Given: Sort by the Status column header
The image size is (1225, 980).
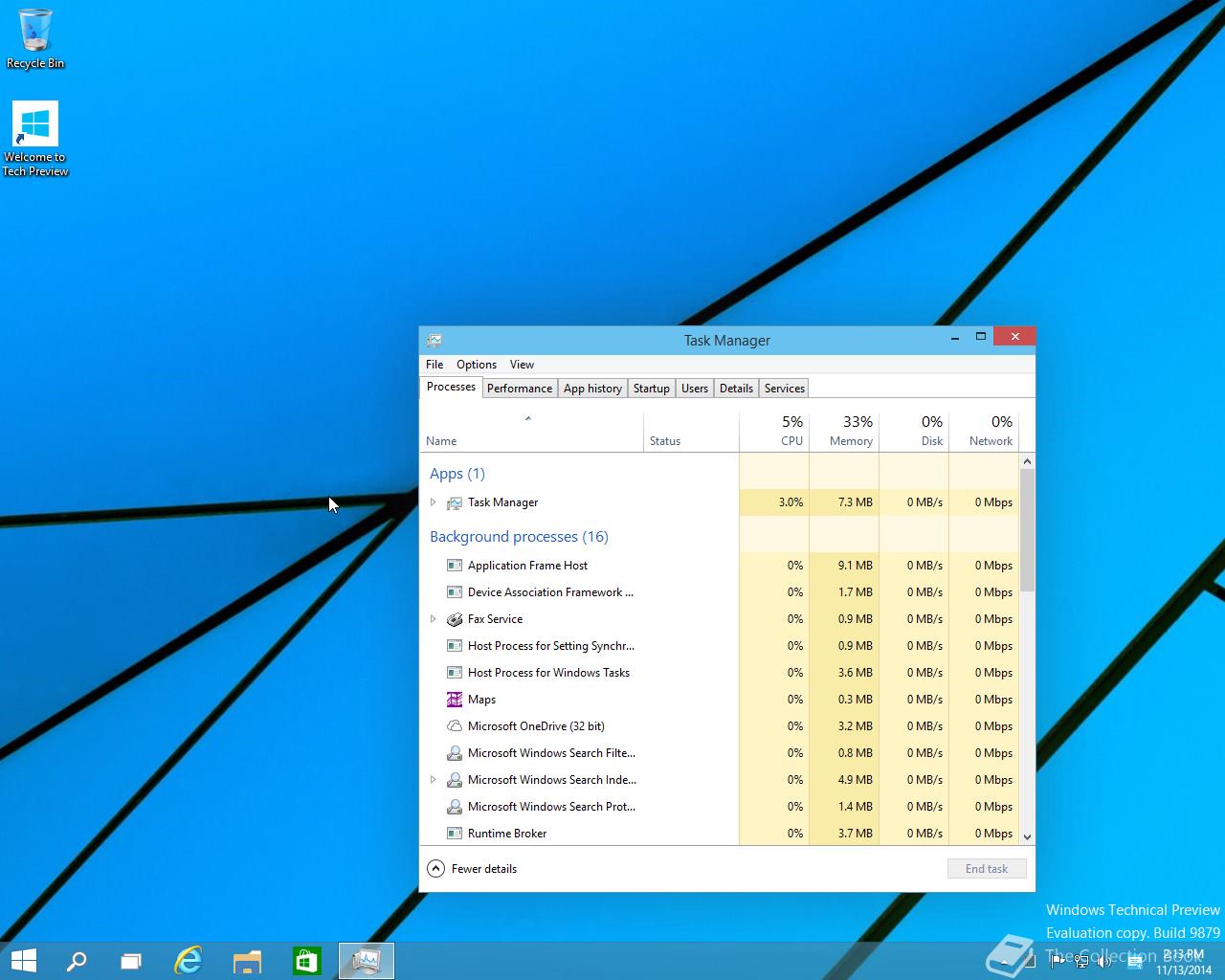Looking at the screenshot, I should click(691, 432).
